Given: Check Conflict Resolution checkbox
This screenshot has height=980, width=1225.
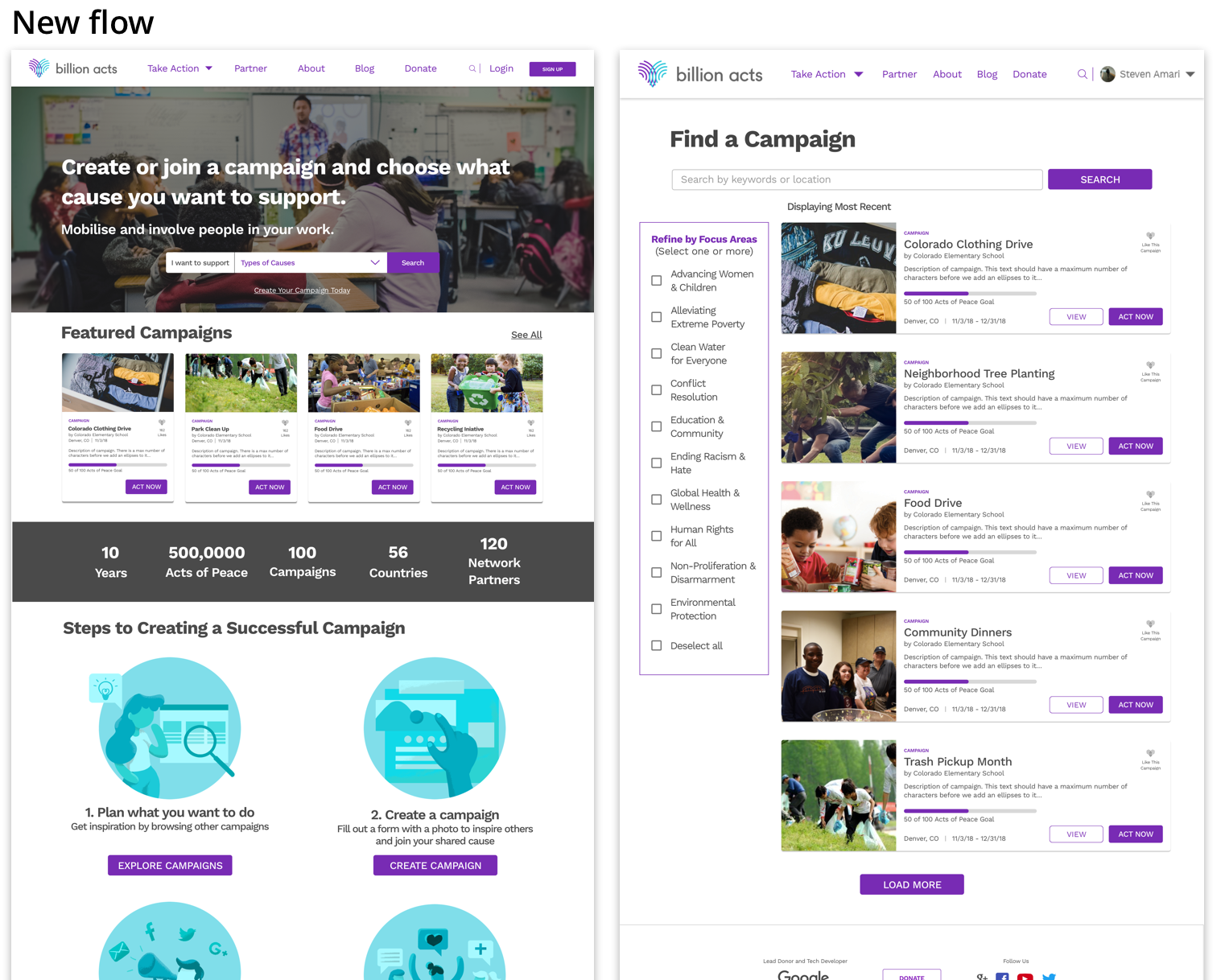Looking at the screenshot, I should pyautogui.click(x=657, y=390).
